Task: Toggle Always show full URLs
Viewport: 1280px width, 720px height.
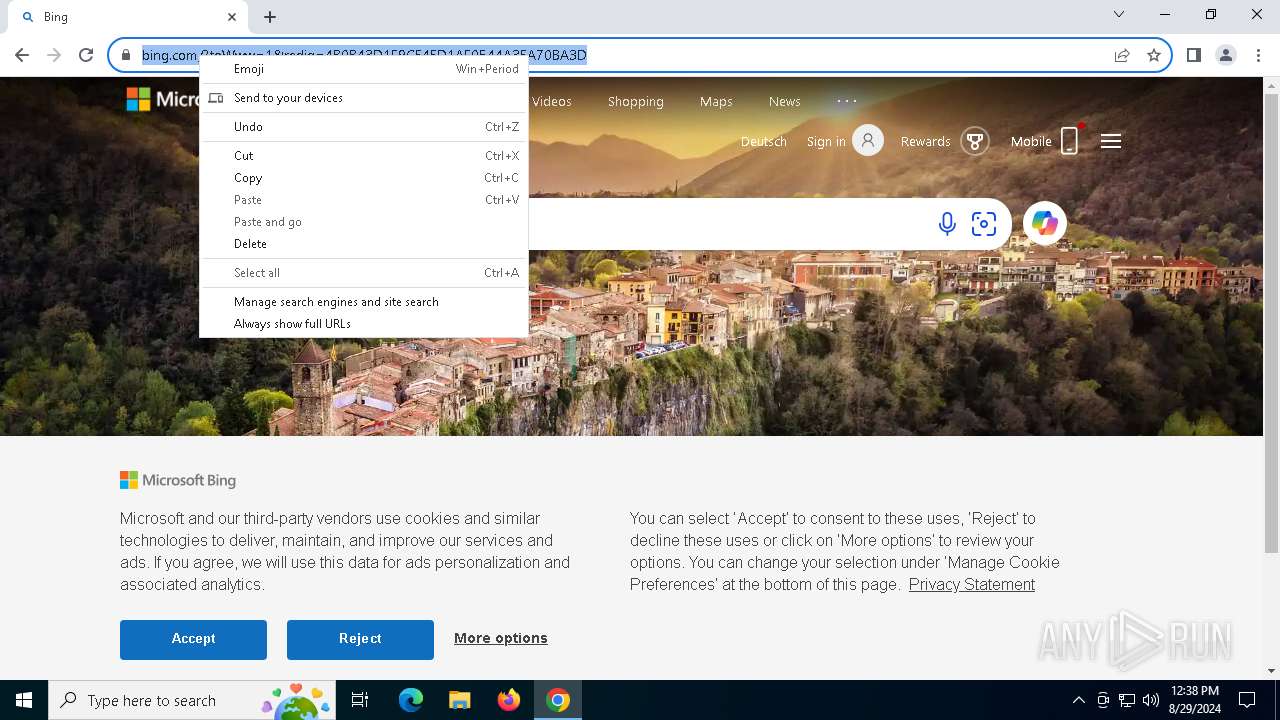Action: point(364,324)
